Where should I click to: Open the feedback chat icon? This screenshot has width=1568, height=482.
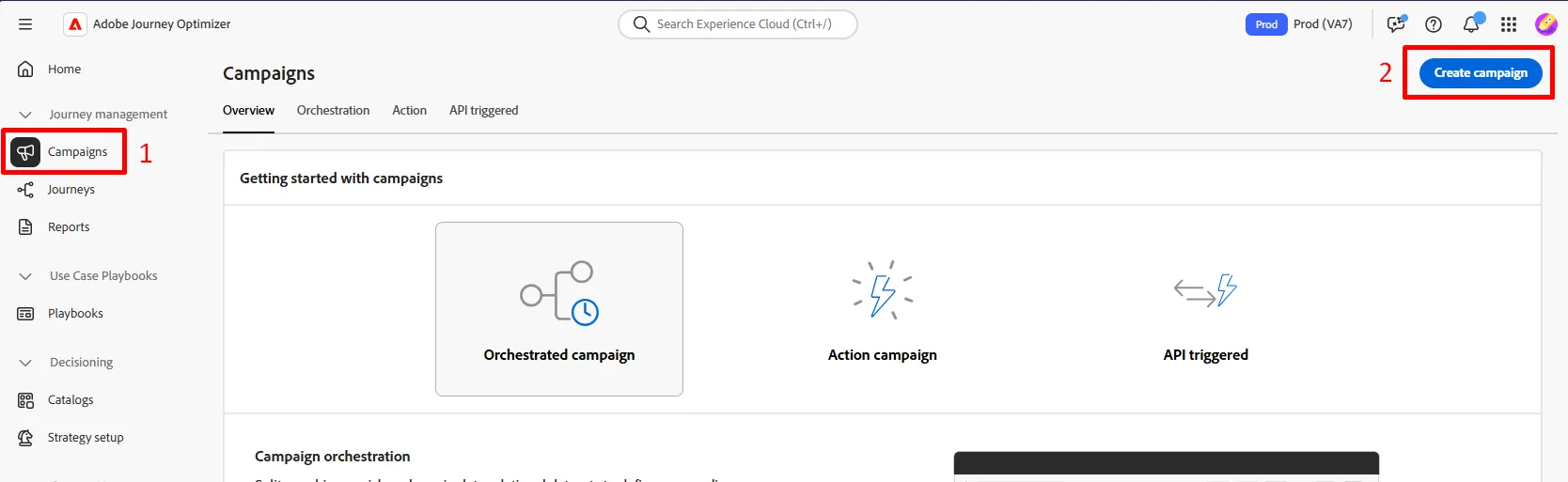coord(1397,24)
